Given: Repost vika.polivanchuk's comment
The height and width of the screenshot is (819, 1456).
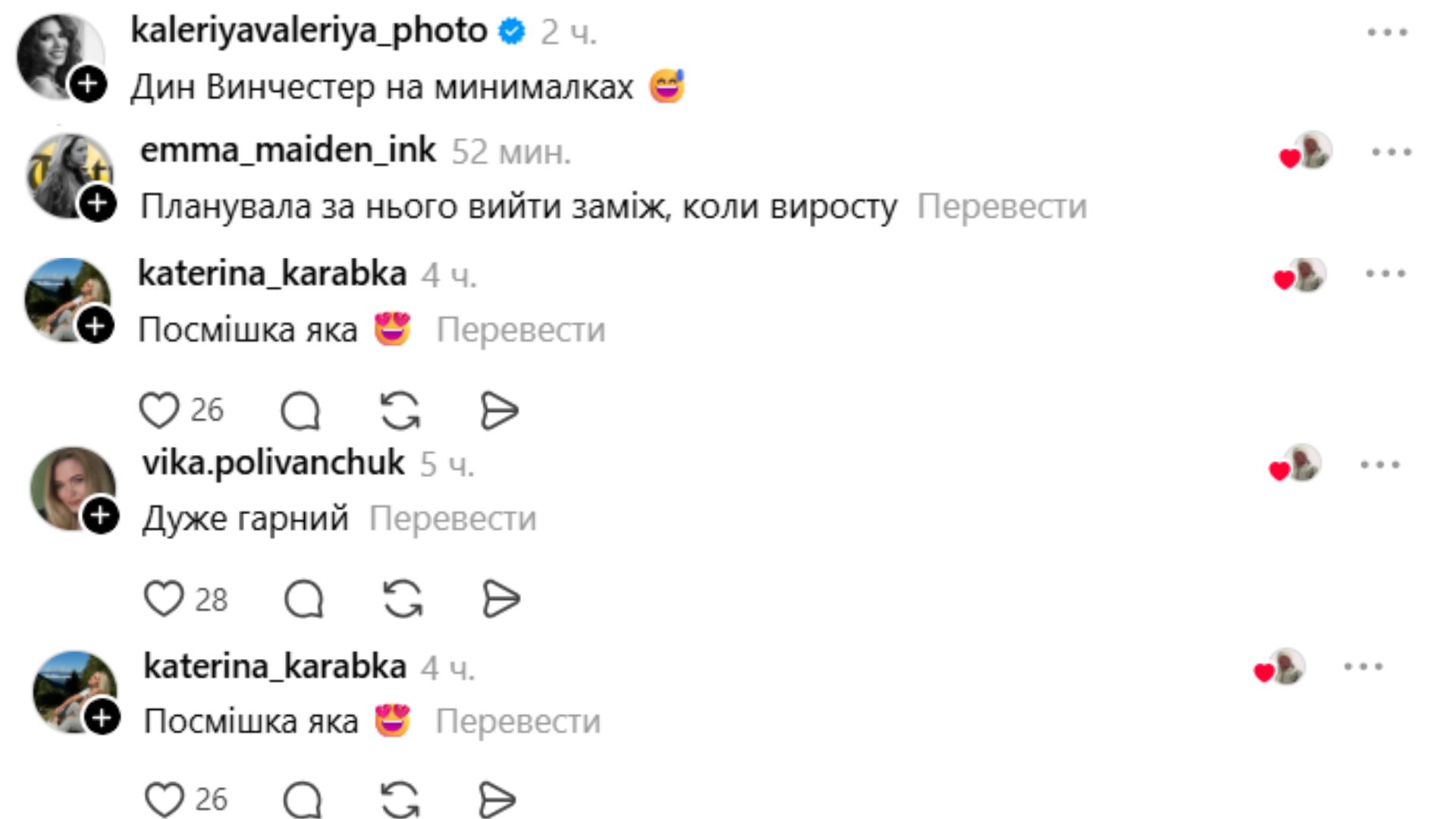Looking at the screenshot, I should [403, 599].
